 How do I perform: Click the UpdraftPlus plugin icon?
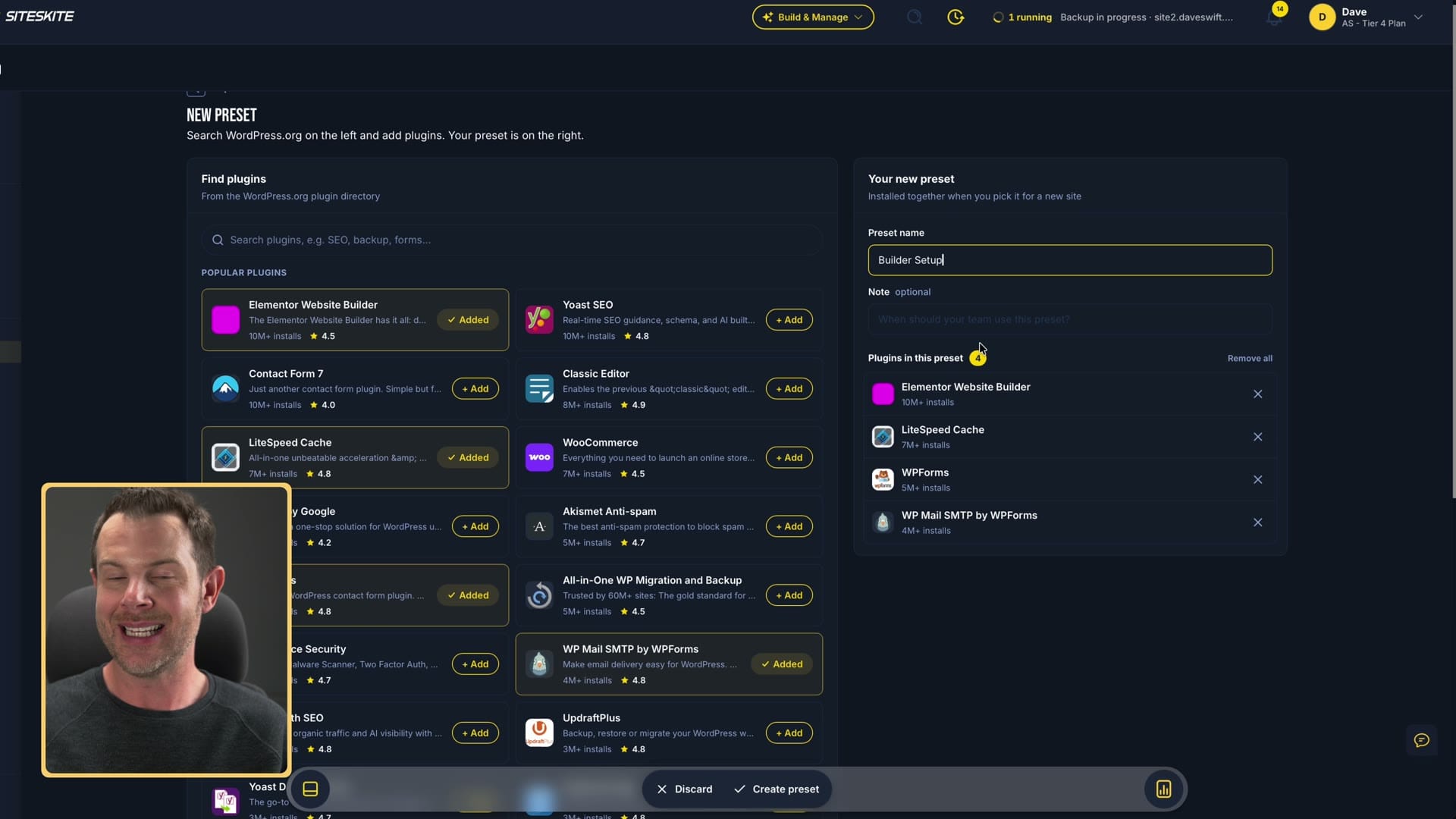pyautogui.click(x=539, y=733)
